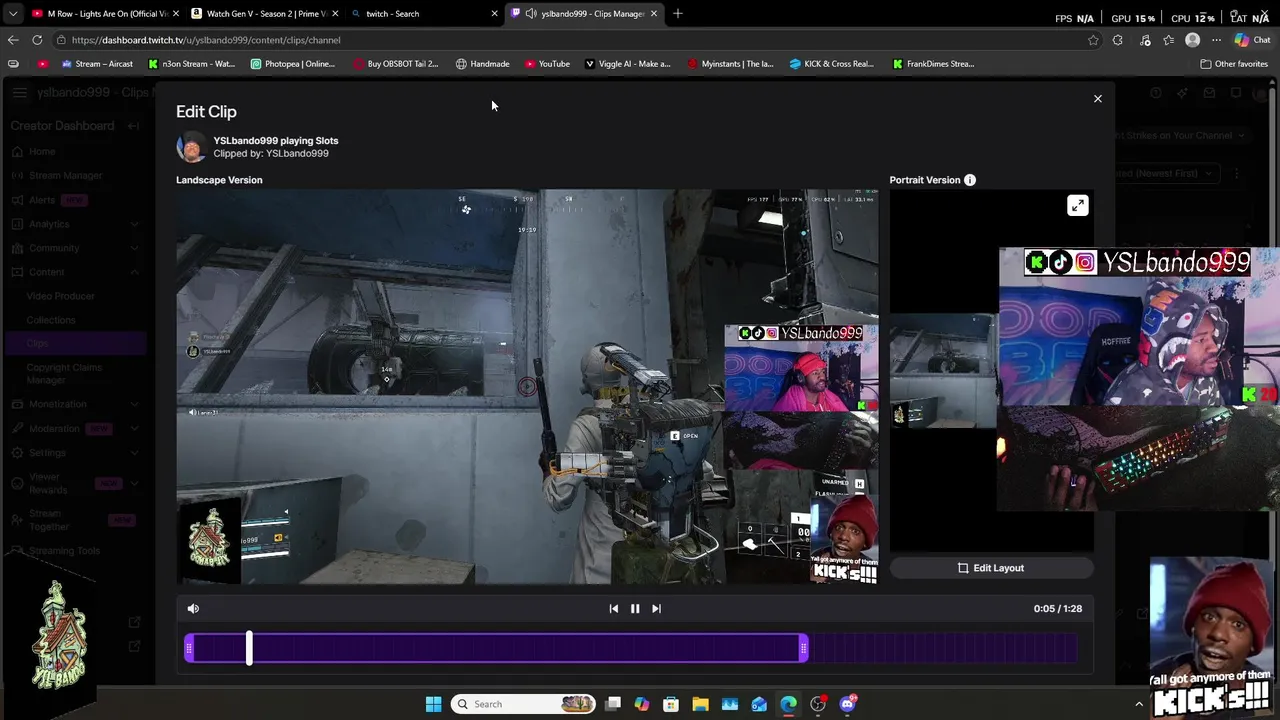Open the YouTube bookmark

(547, 64)
